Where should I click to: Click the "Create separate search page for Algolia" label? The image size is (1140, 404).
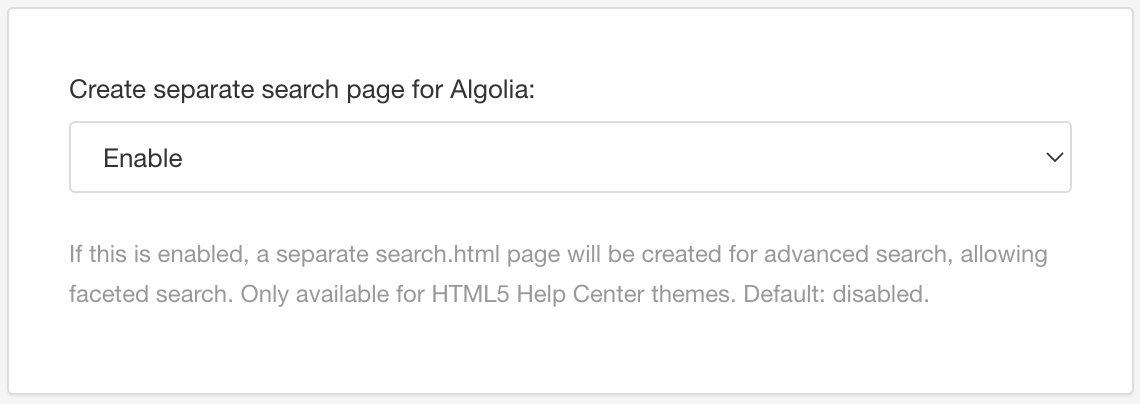pyautogui.click(x=302, y=89)
